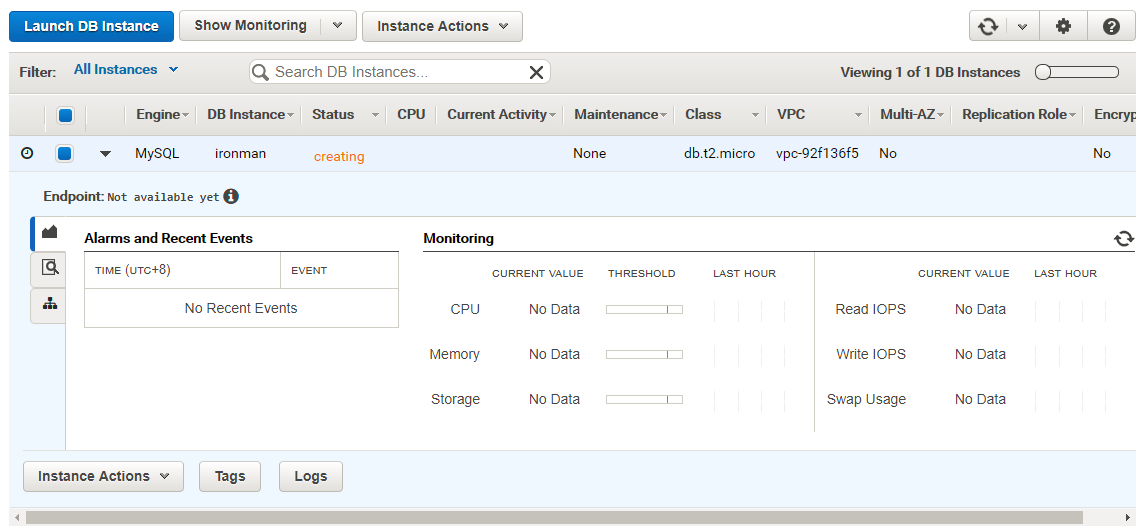Screen dimensions: 1140x530
Task: Open the help question mark icon
Action: [1111, 27]
